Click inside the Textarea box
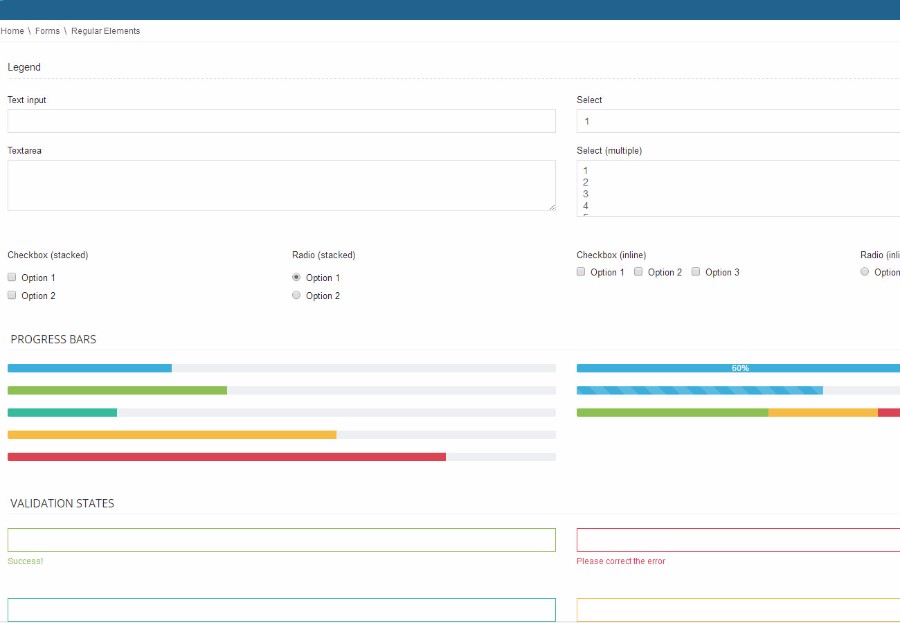Viewport: 900px width, 623px height. [x=281, y=185]
